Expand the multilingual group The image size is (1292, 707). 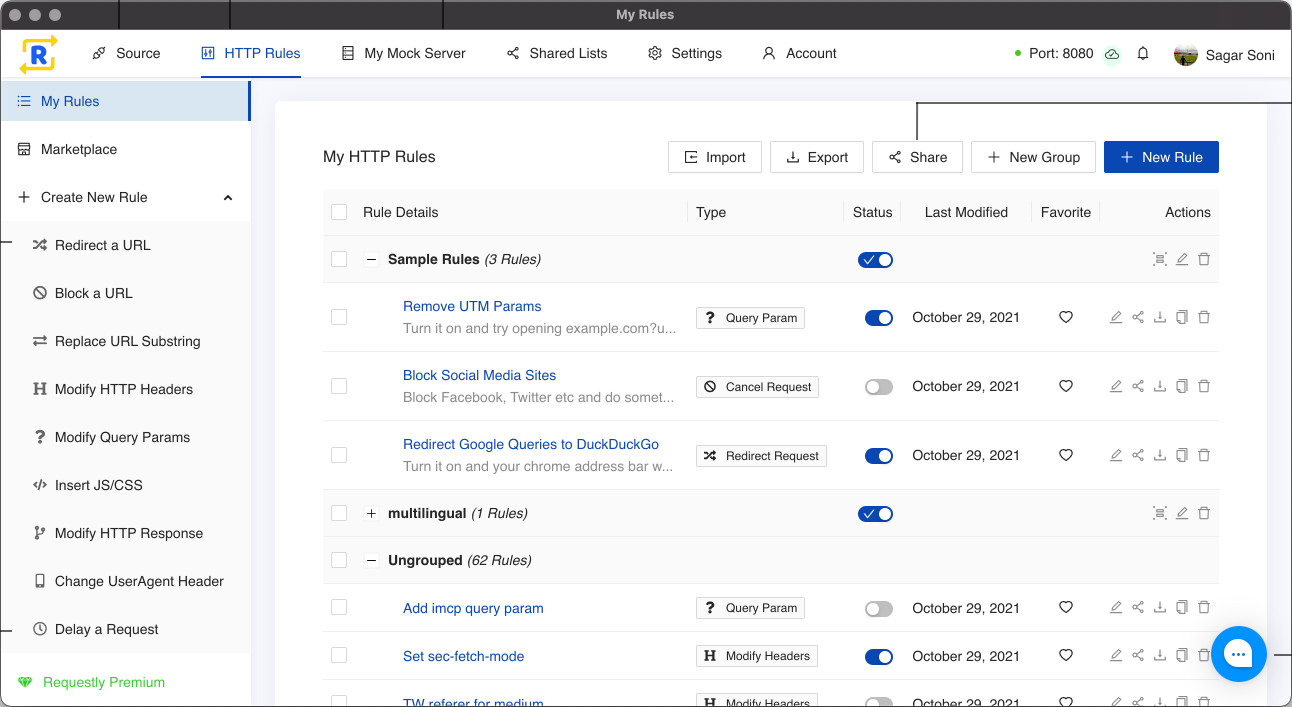coord(372,513)
